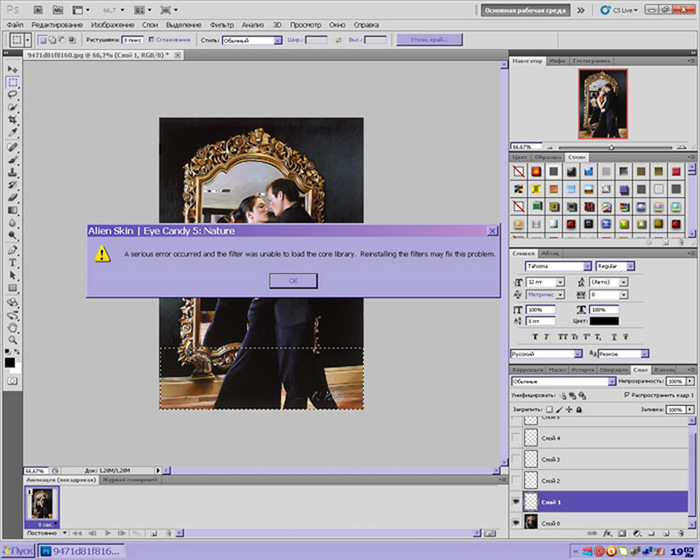Open the Справка menu
This screenshot has width=700, height=560.
pyautogui.click(x=366, y=25)
